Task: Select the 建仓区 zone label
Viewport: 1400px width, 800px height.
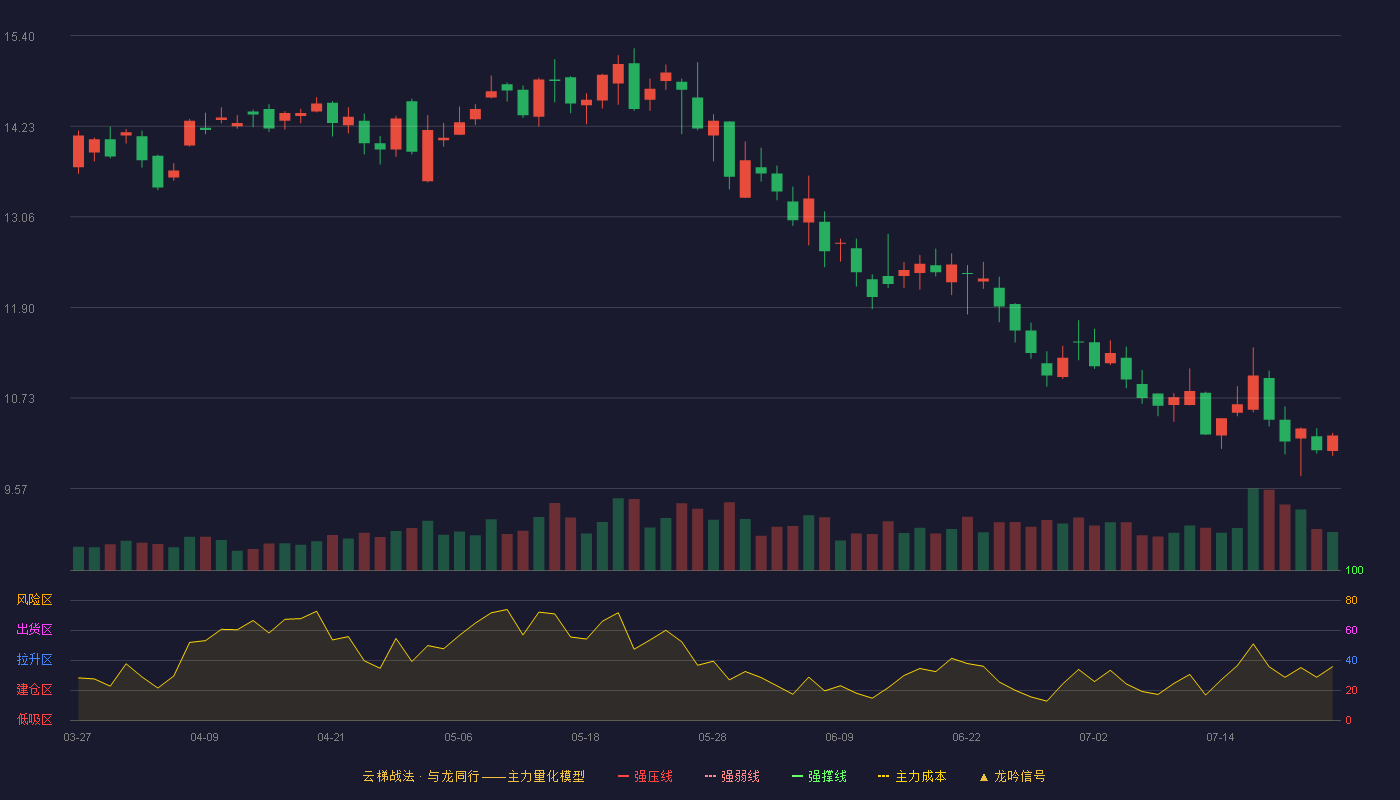Action: tap(34, 690)
